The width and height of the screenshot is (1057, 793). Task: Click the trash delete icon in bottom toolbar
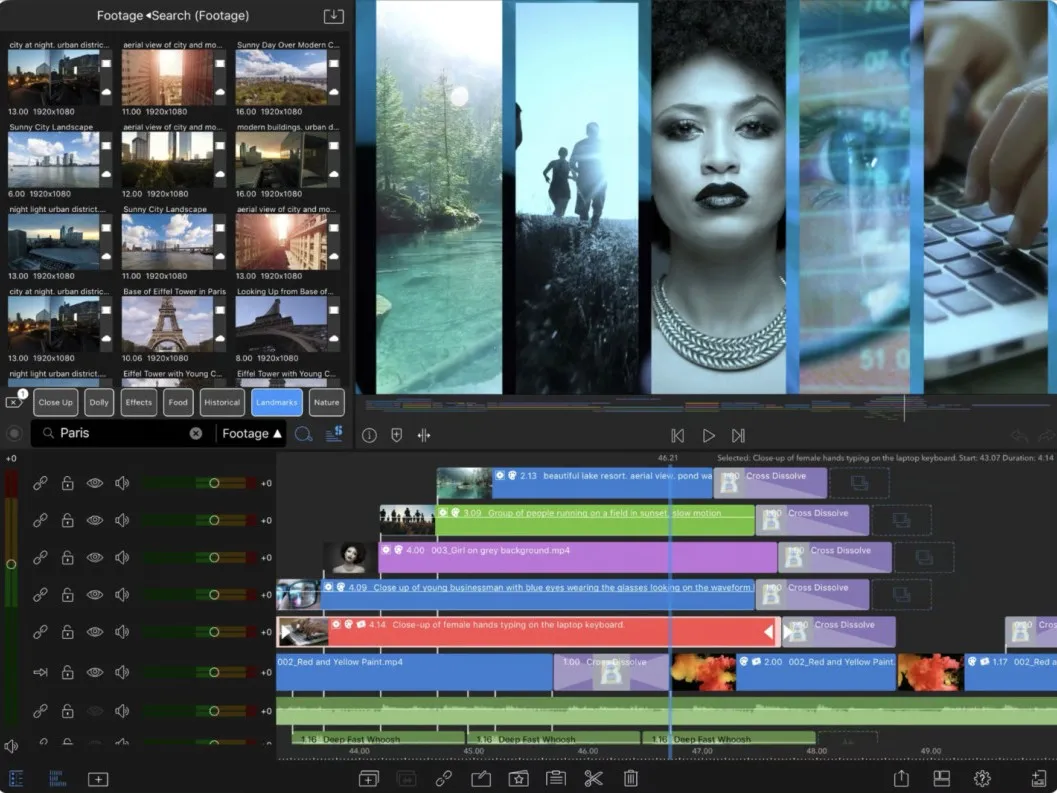(x=630, y=778)
